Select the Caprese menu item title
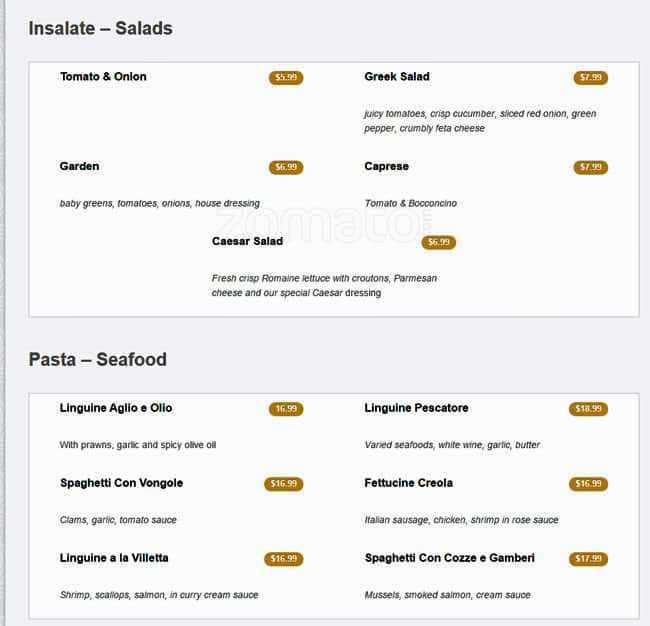Image resolution: width=650 pixels, height=626 pixels. point(386,167)
